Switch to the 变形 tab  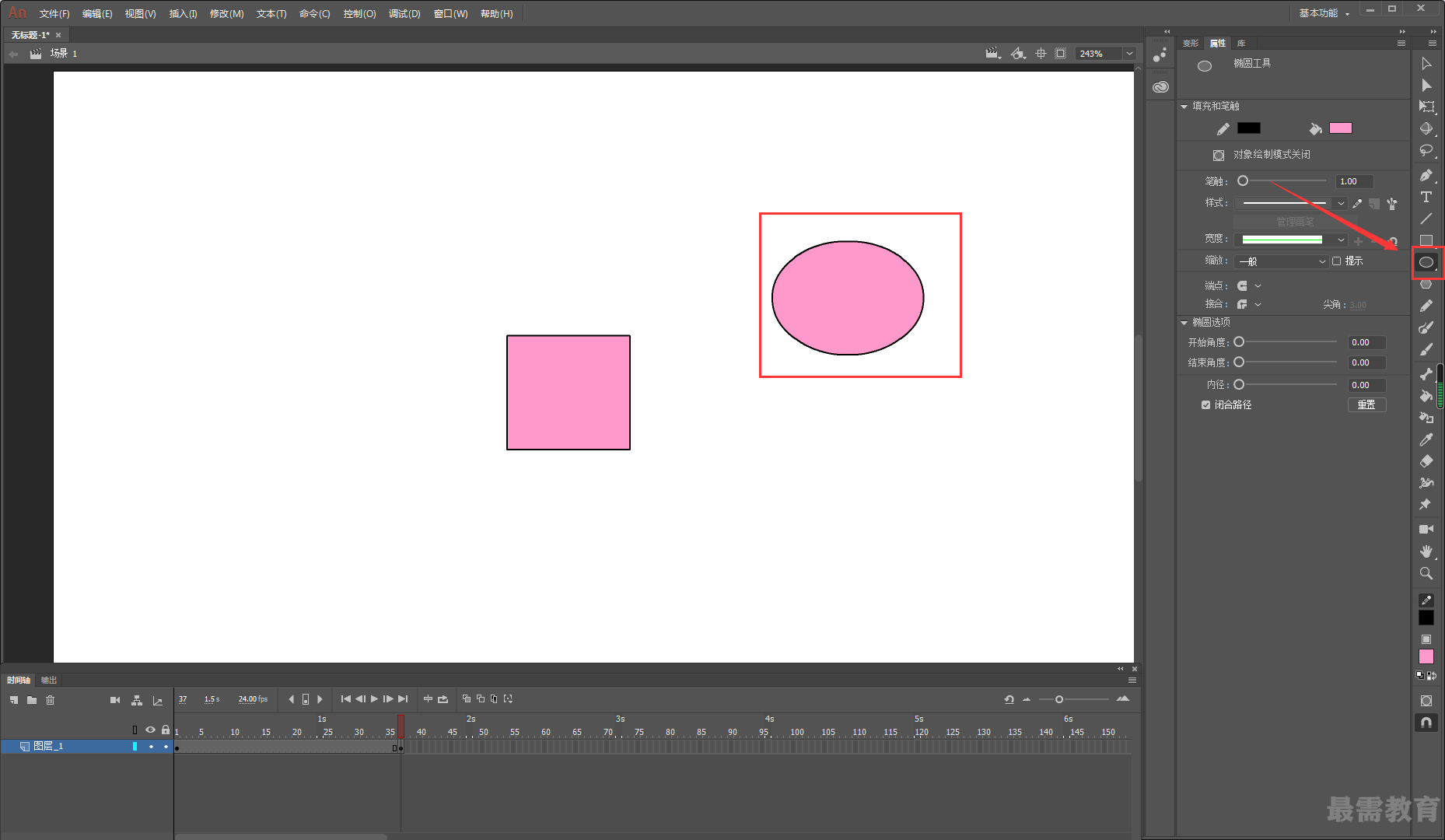tap(1191, 44)
